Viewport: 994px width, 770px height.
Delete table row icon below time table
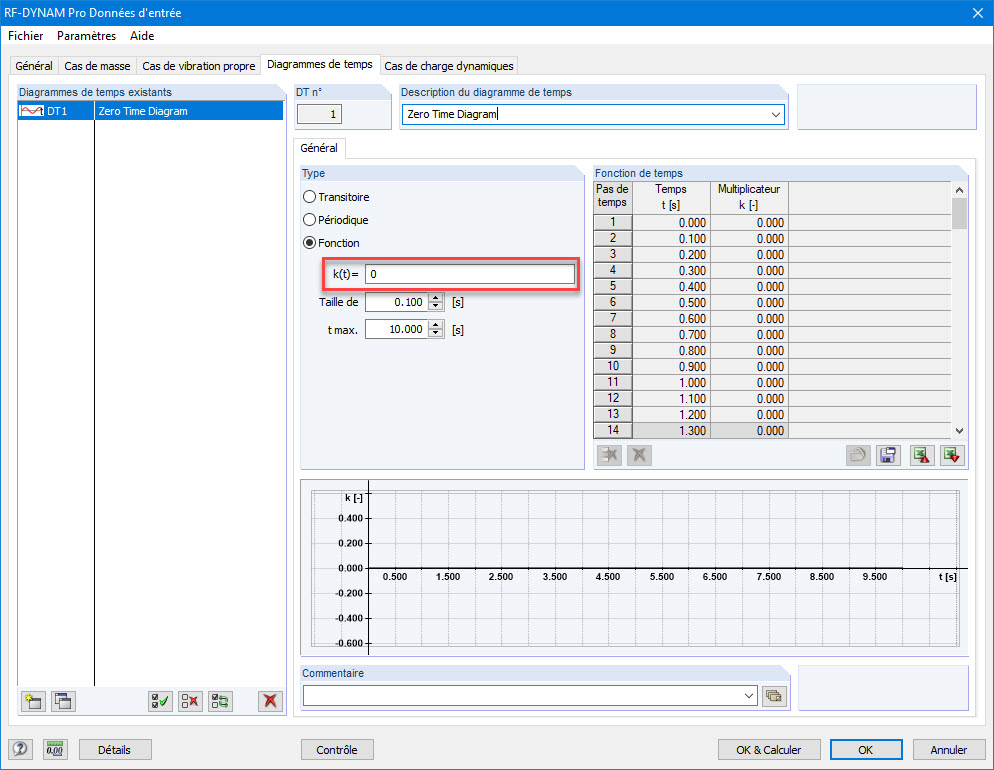point(610,455)
